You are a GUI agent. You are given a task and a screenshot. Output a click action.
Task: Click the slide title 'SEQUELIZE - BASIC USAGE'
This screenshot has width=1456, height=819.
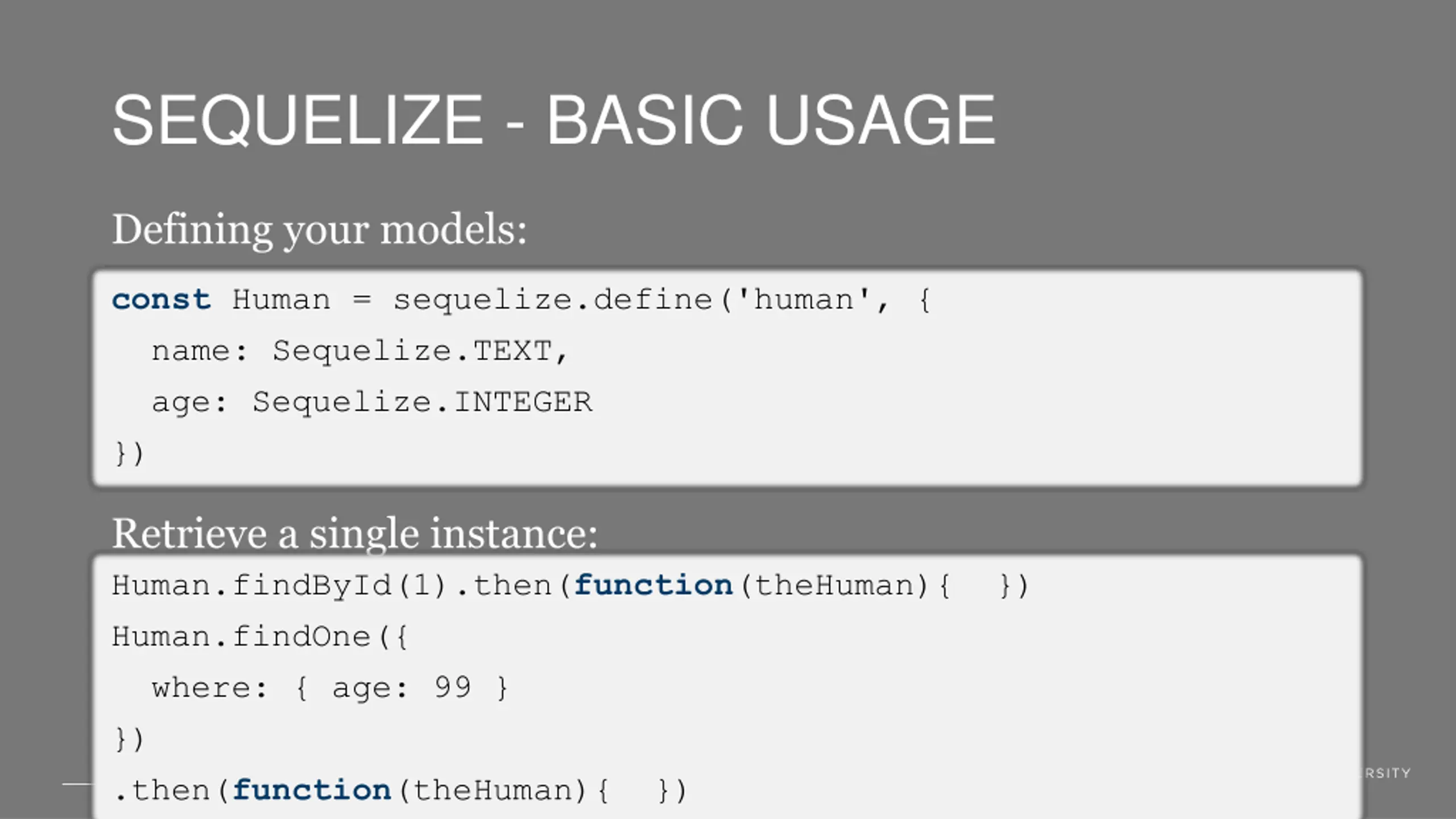(x=553, y=120)
